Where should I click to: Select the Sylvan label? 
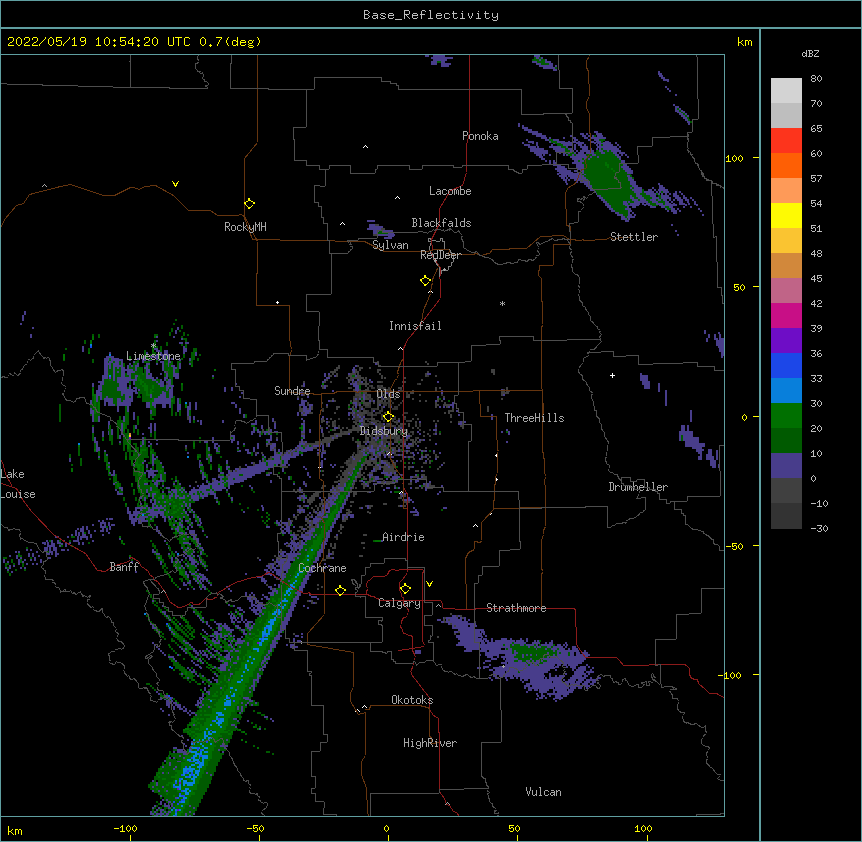click(x=390, y=245)
